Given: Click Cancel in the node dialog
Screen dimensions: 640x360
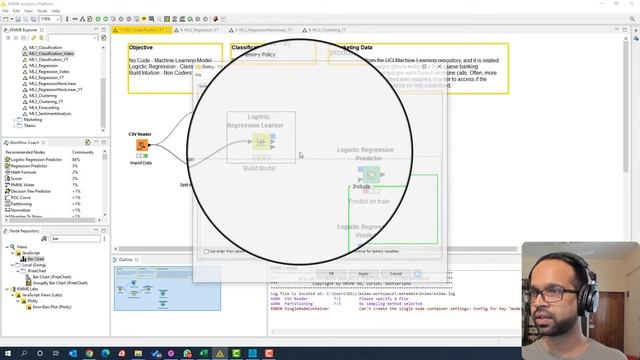Looking at the screenshot, I should pos(396,274).
